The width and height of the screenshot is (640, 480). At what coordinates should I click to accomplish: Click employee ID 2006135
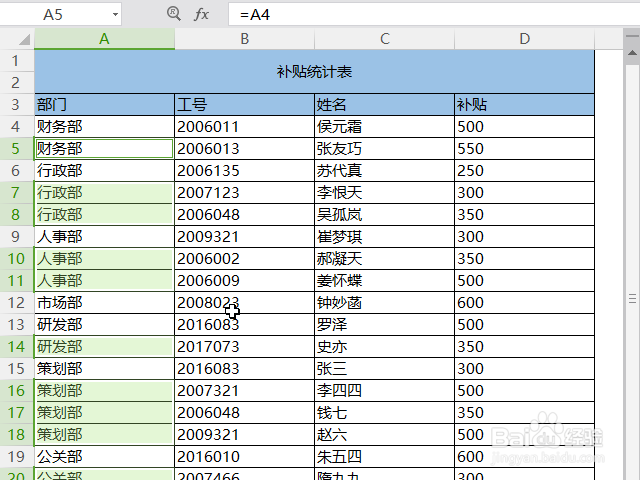(244, 171)
